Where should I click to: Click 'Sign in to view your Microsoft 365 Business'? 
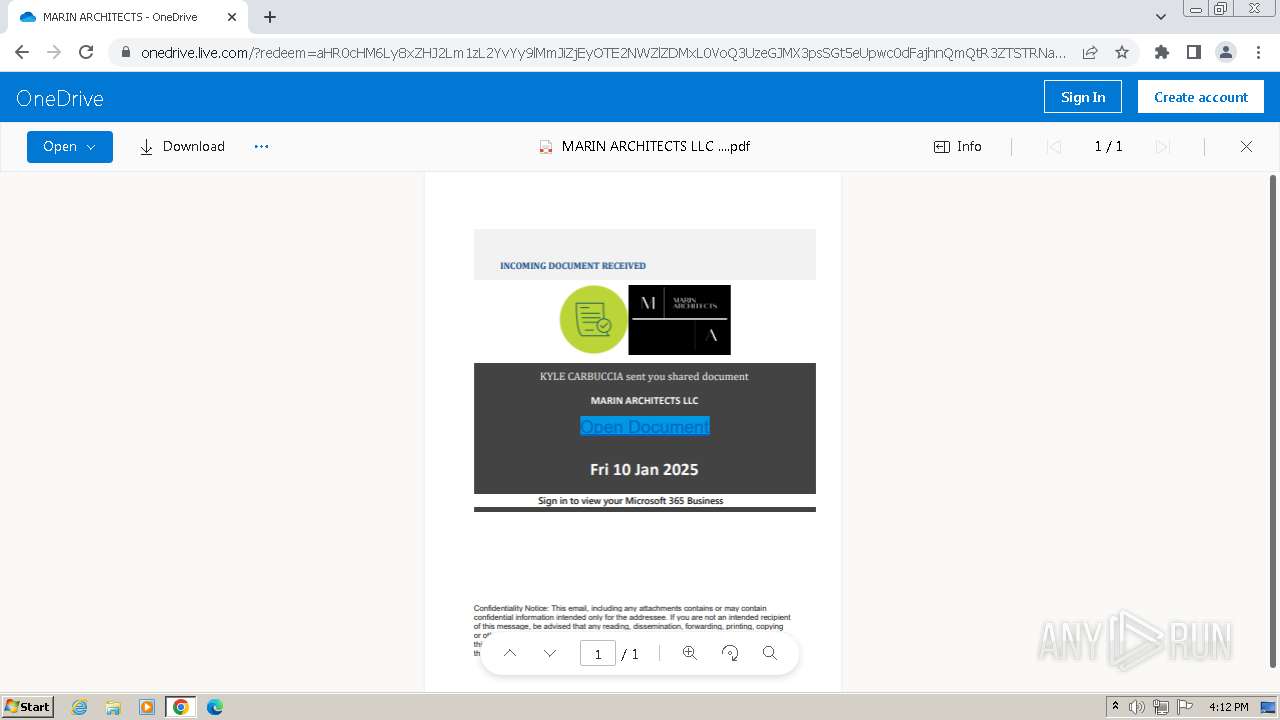click(630, 501)
